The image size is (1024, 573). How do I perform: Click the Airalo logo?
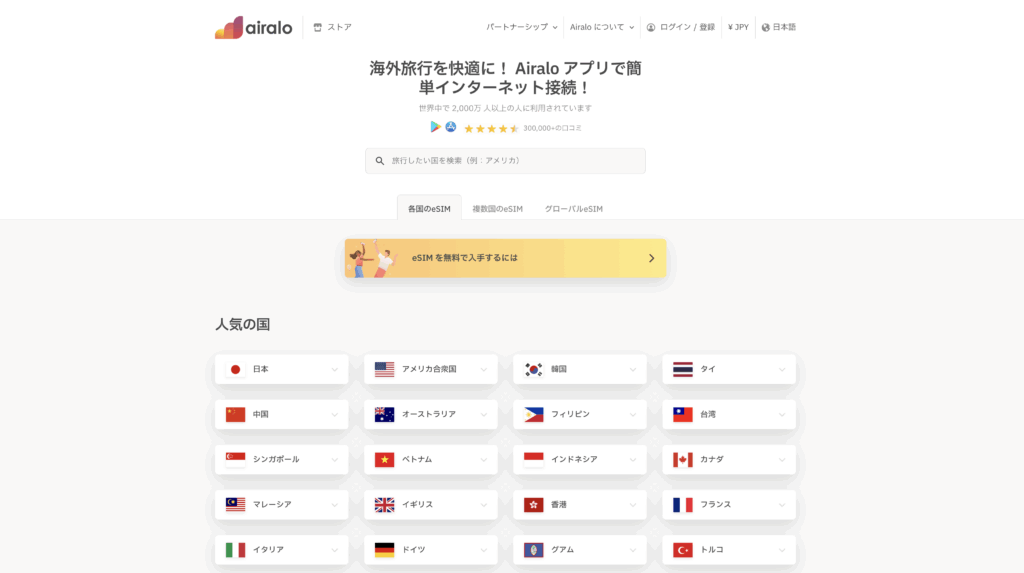pos(253,27)
